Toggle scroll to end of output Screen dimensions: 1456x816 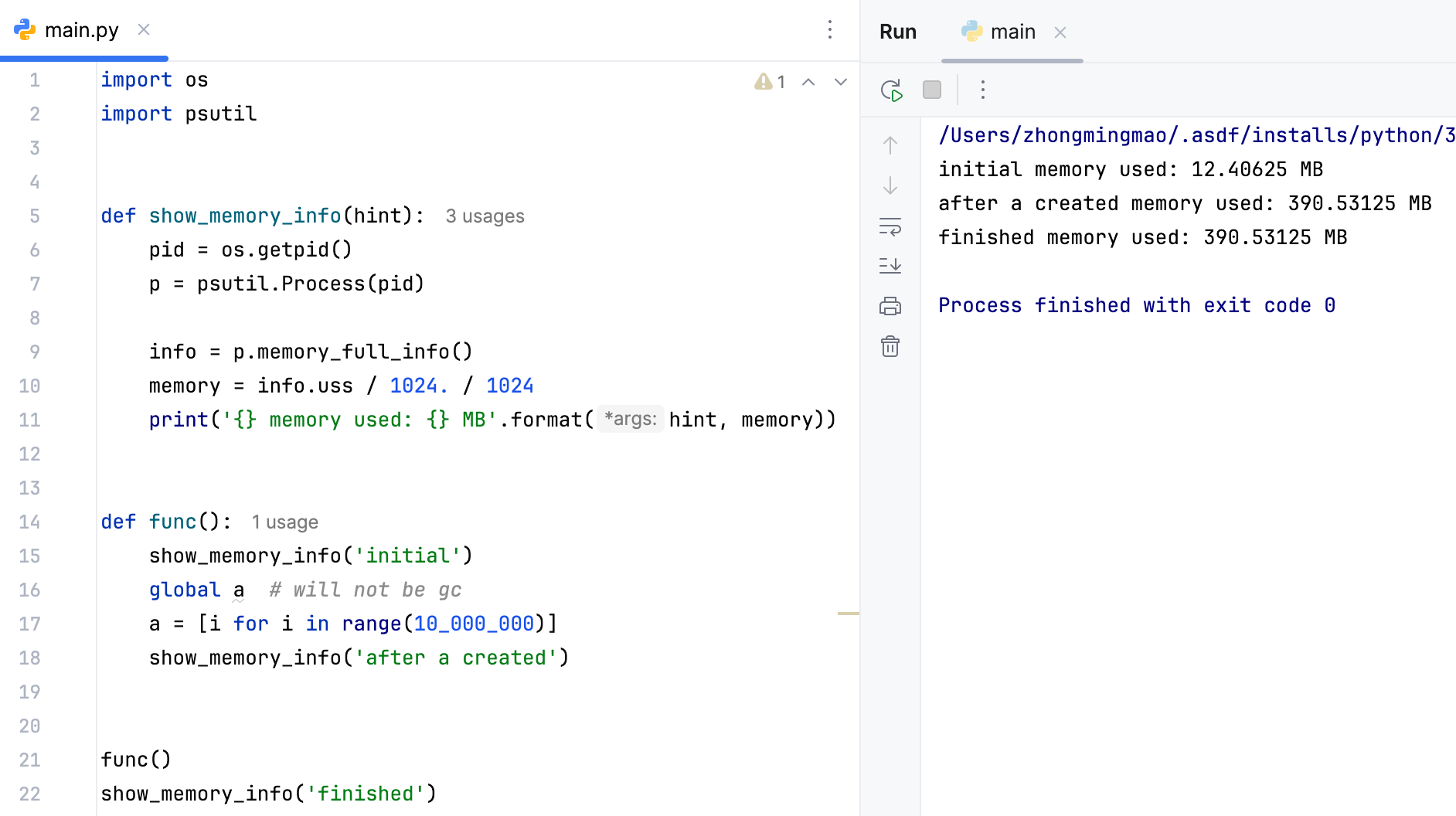[890, 266]
